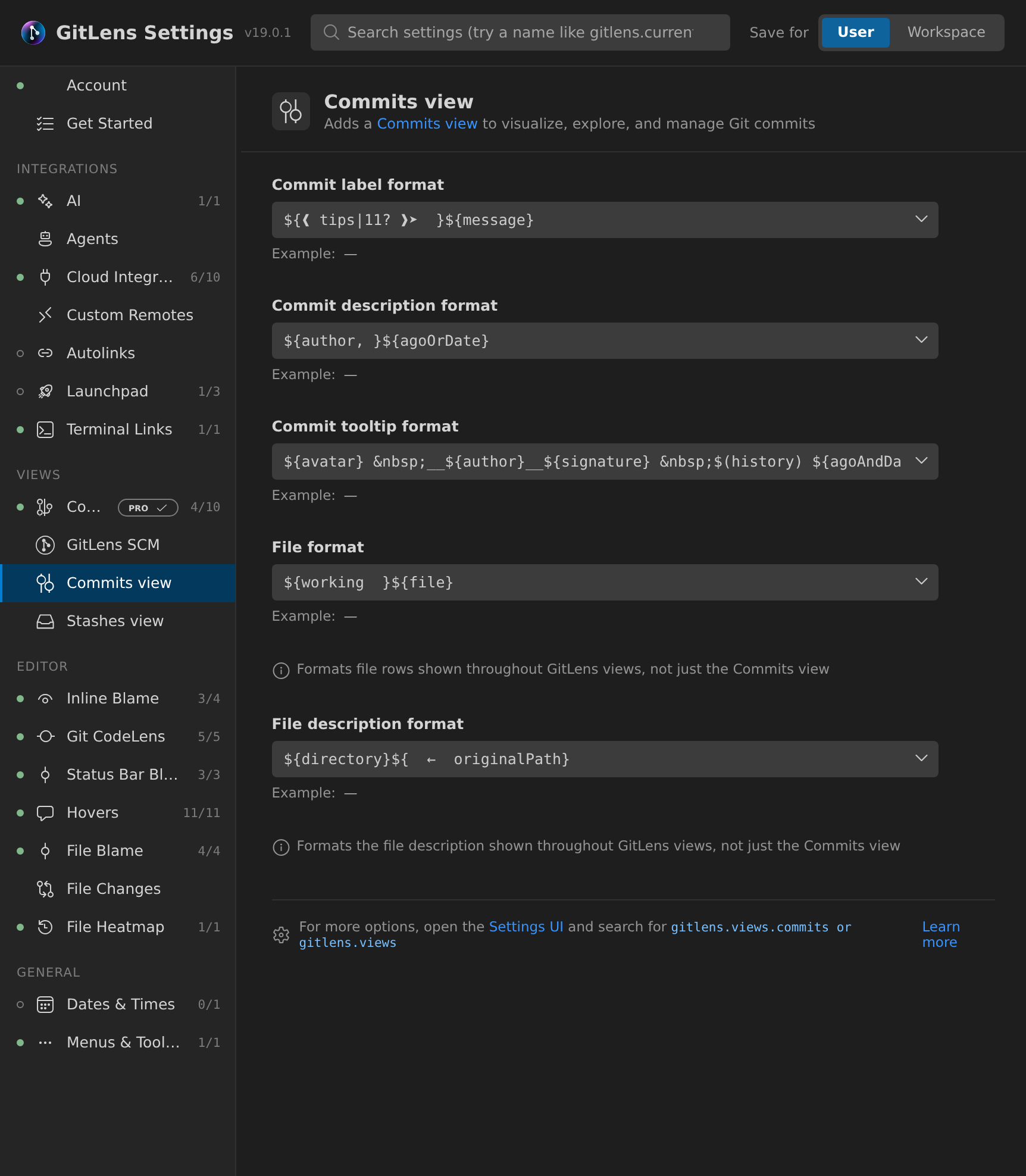
Task: Follow the Commits view link in description
Action: pyautogui.click(x=427, y=123)
